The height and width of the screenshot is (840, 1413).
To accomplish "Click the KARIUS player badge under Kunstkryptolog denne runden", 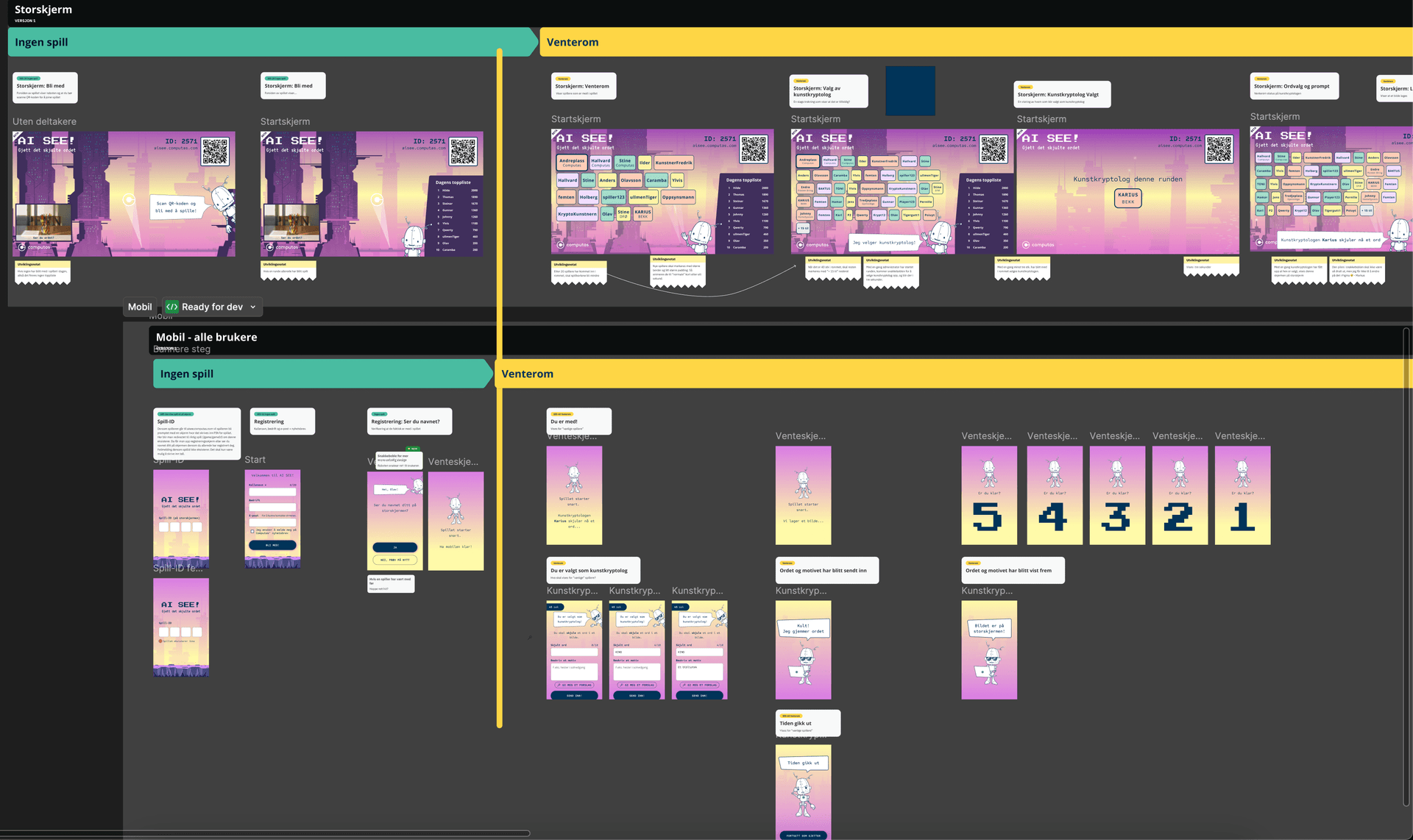I will (1127, 198).
